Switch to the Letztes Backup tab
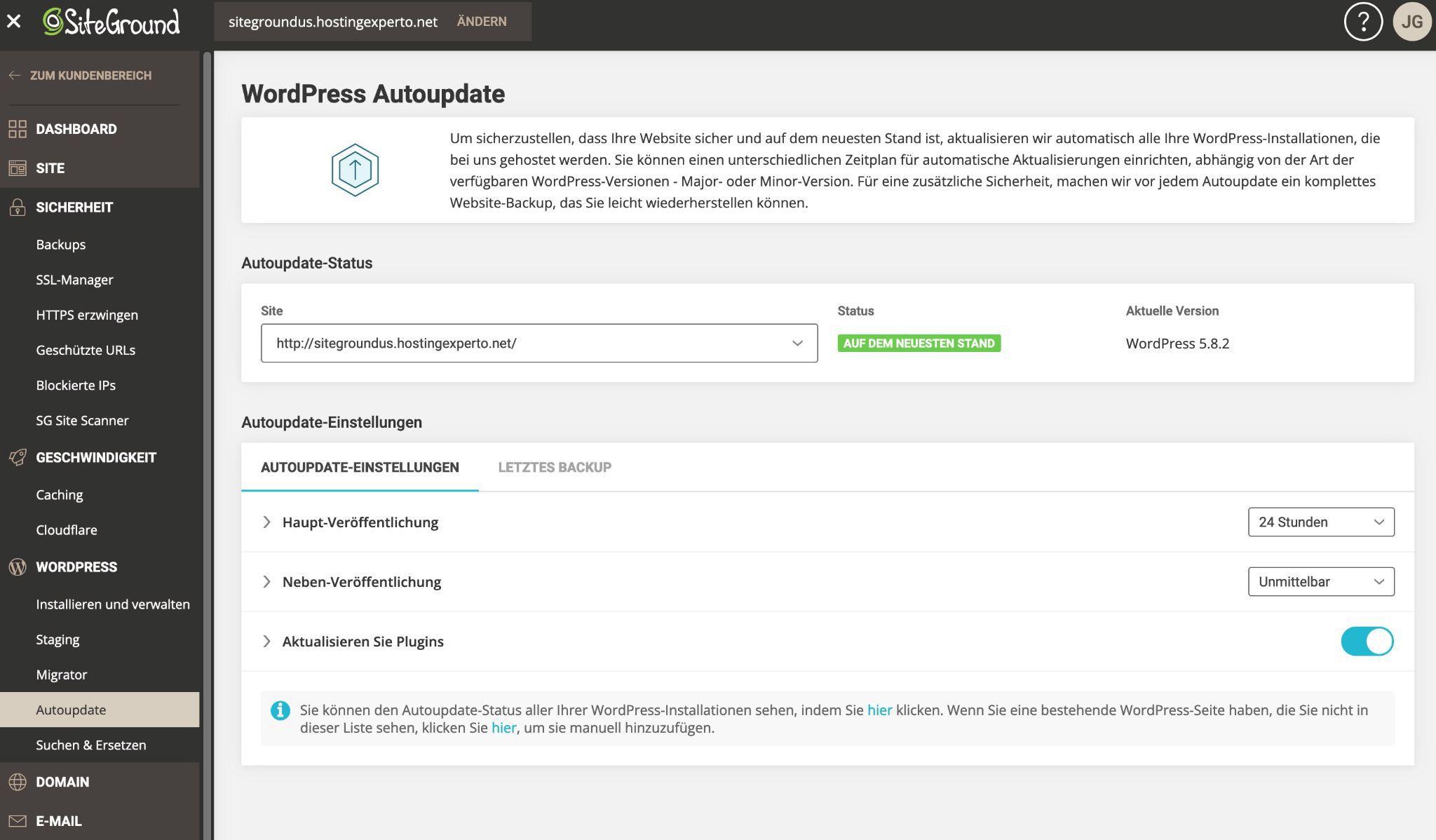Screen dimensions: 1436x840 [x=555, y=467]
